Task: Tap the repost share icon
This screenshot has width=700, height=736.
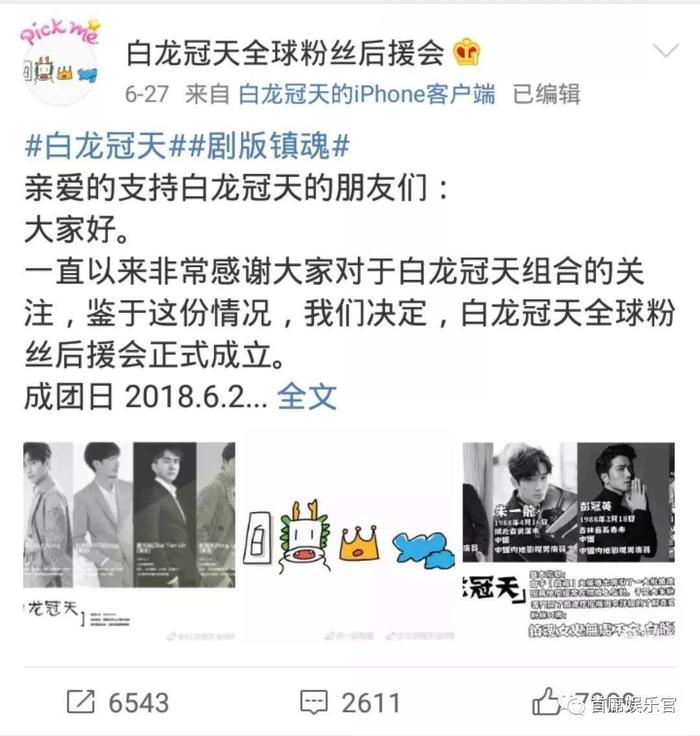Action: [80, 703]
